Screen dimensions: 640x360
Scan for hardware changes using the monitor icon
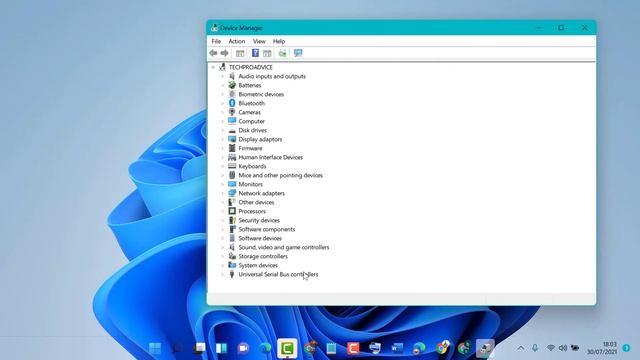pyautogui.click(x=298, y=53)
